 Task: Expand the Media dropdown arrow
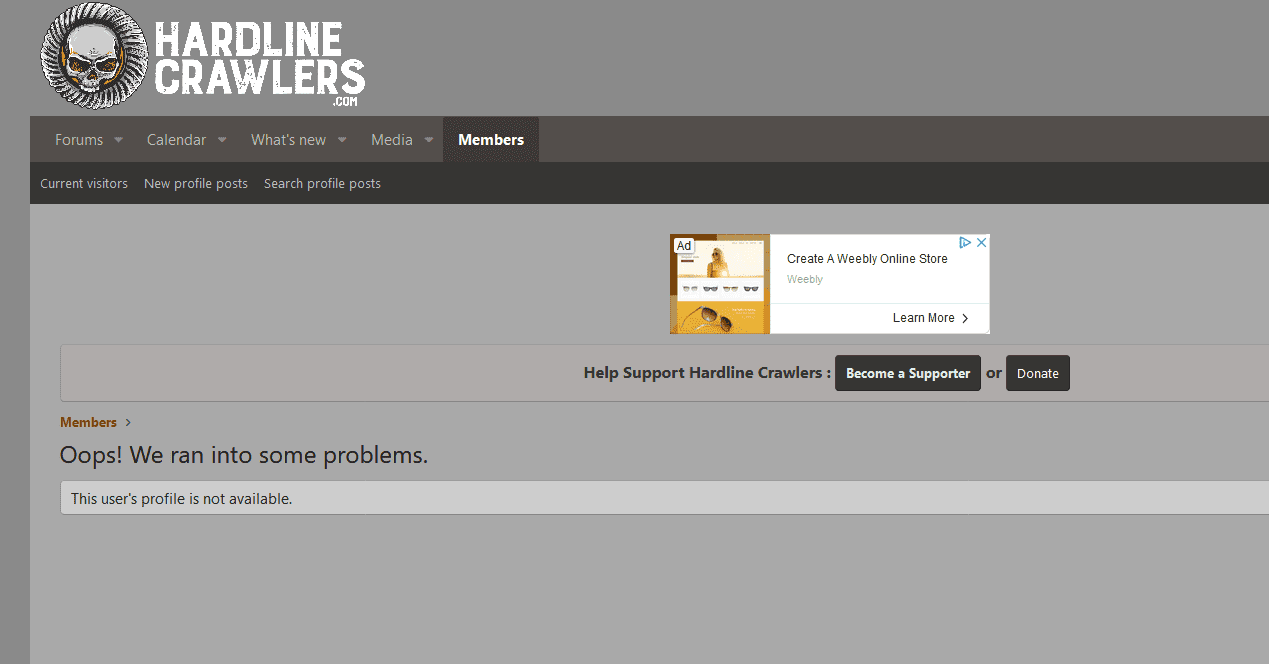(429, 140)
